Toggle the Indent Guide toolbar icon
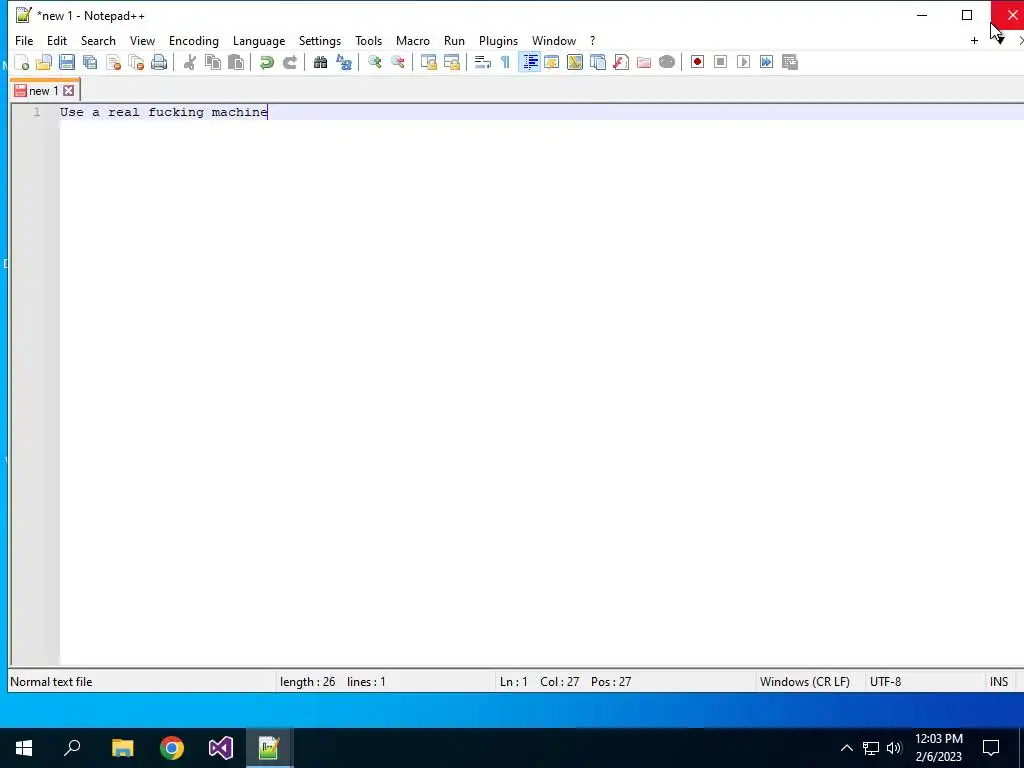1024x768 pixels. pos(530,62)
